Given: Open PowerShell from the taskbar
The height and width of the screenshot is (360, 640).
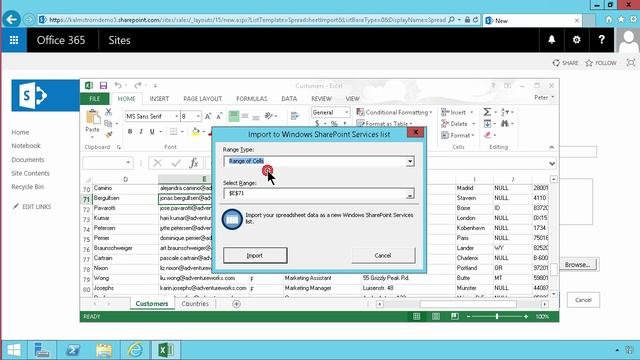Looking at the screenshot, I should point(73,350).
